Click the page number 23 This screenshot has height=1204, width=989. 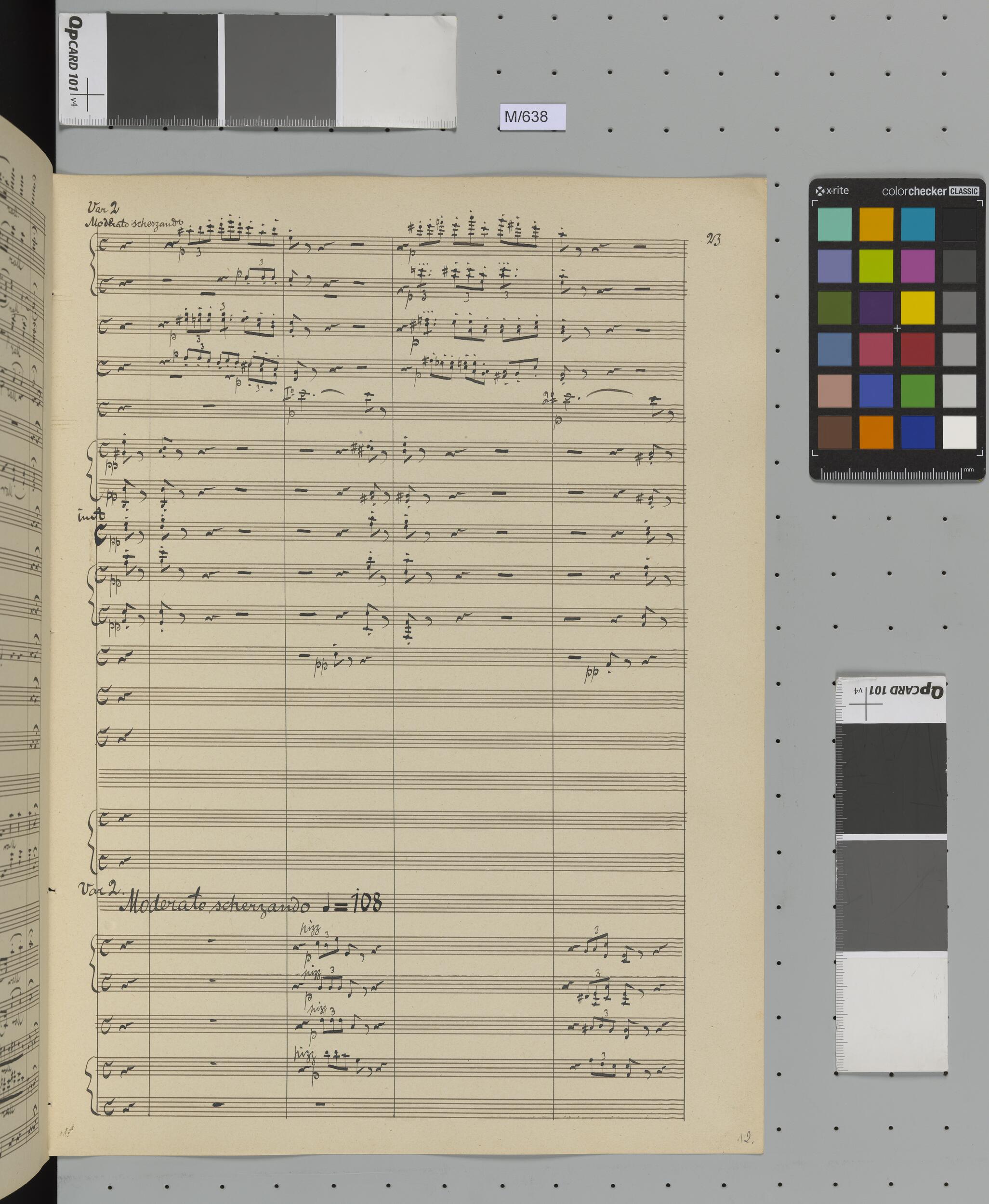(x=712, y=240)
